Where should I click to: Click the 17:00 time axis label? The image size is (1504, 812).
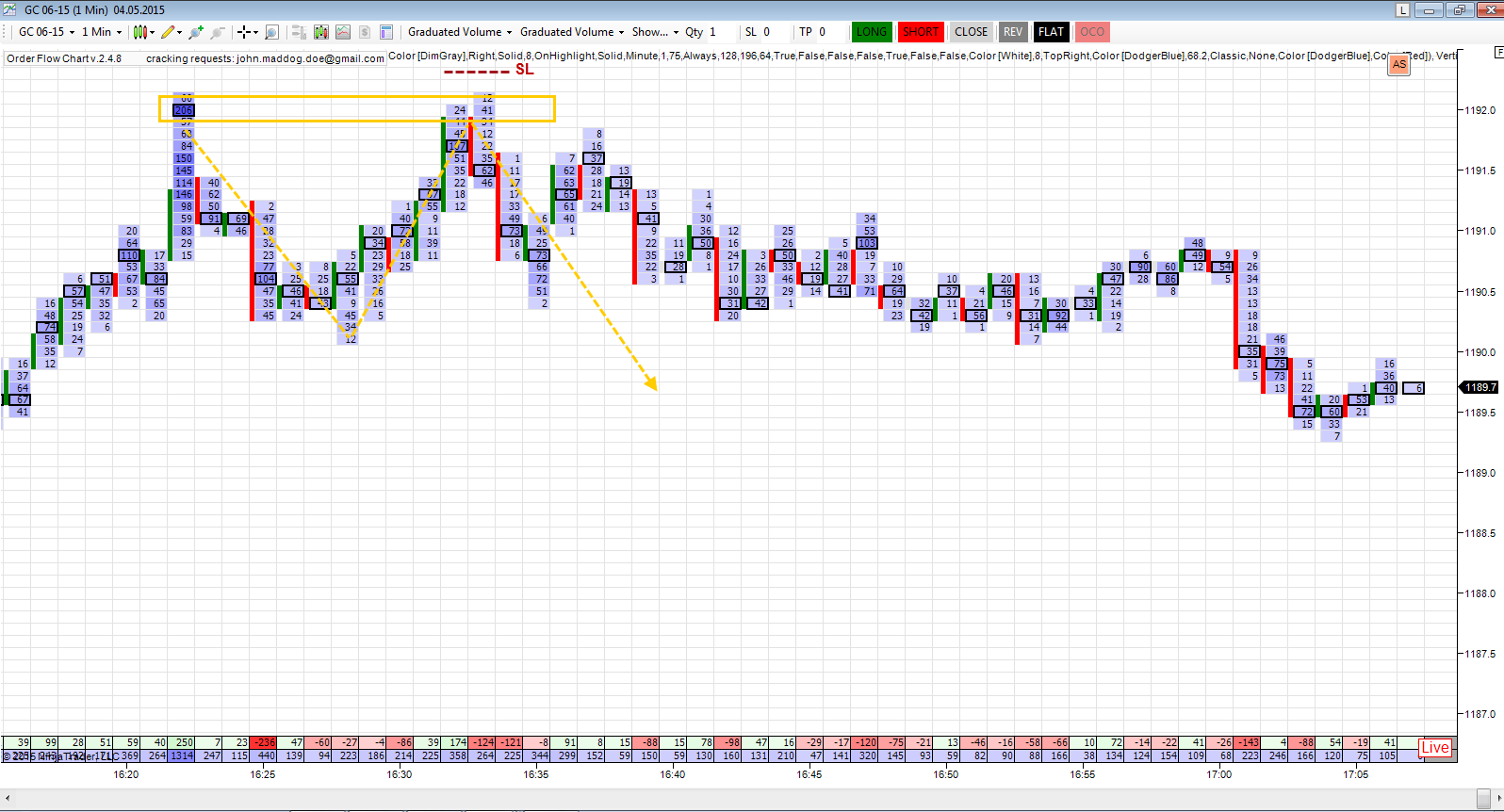pos(1219,774)
